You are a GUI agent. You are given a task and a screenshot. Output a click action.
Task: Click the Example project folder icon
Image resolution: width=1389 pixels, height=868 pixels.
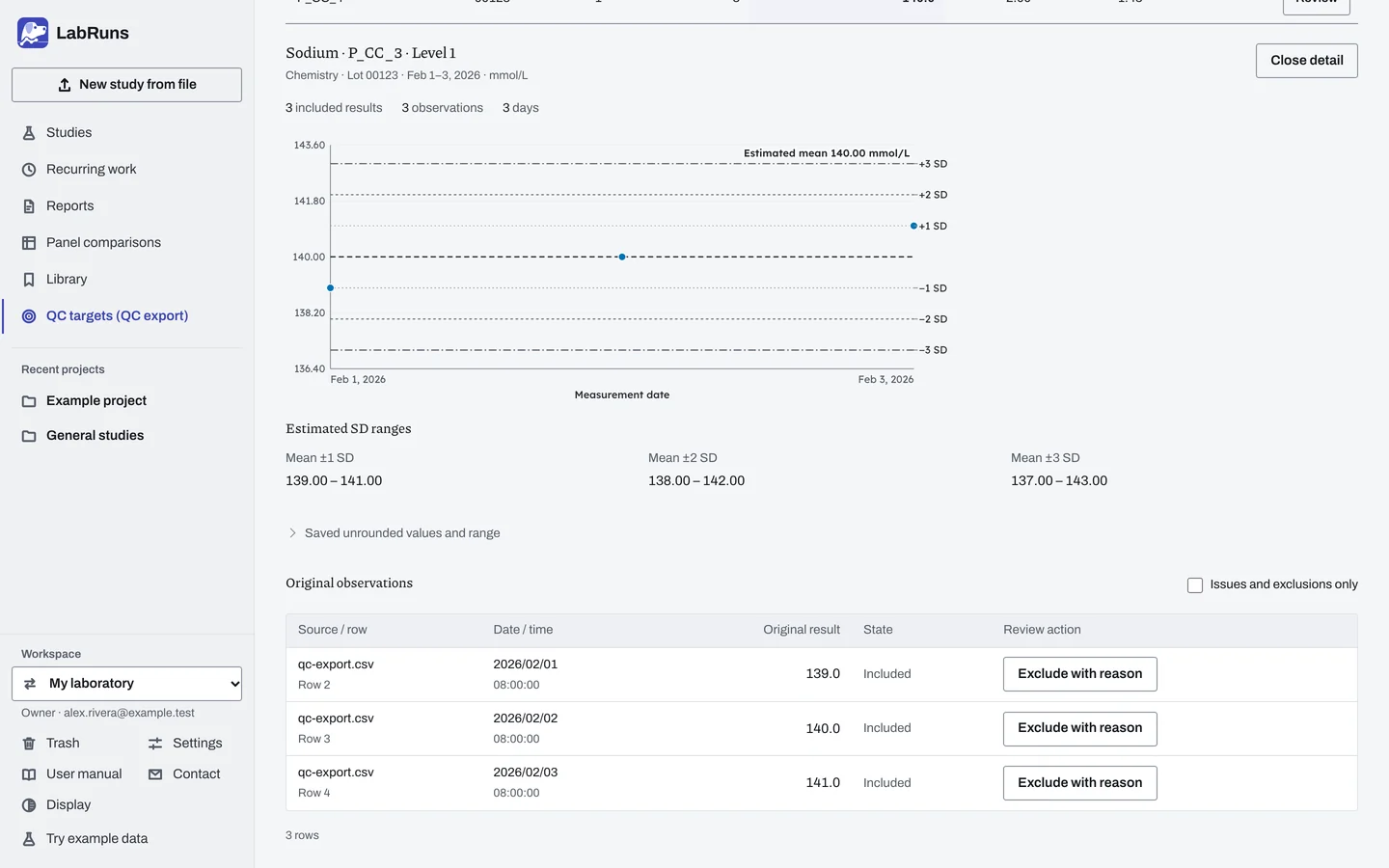pyautogui.click(x=29, y=401)
